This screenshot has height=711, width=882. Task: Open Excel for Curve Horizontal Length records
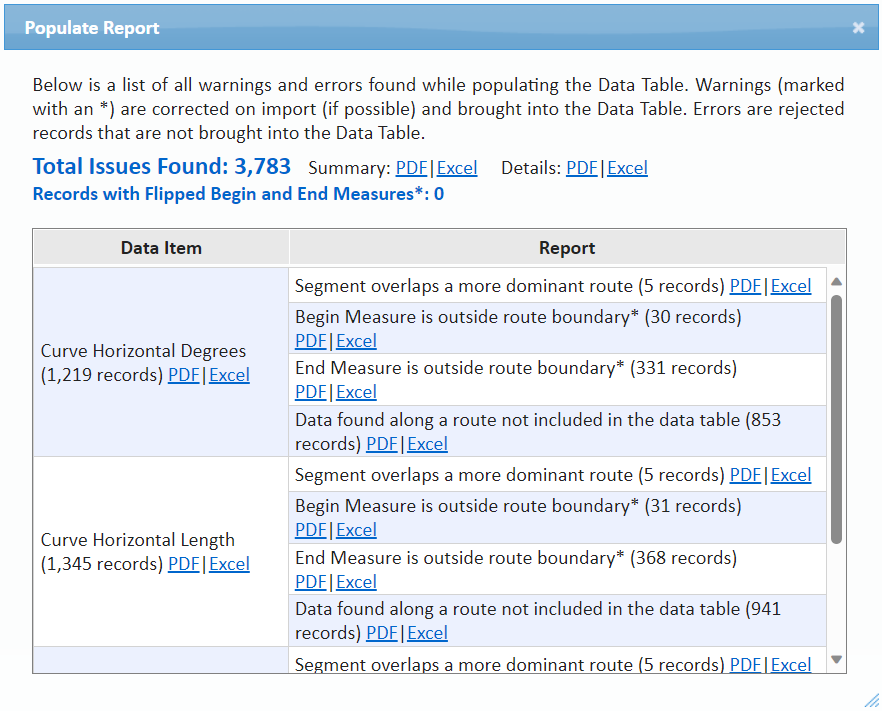click(230, 564)
